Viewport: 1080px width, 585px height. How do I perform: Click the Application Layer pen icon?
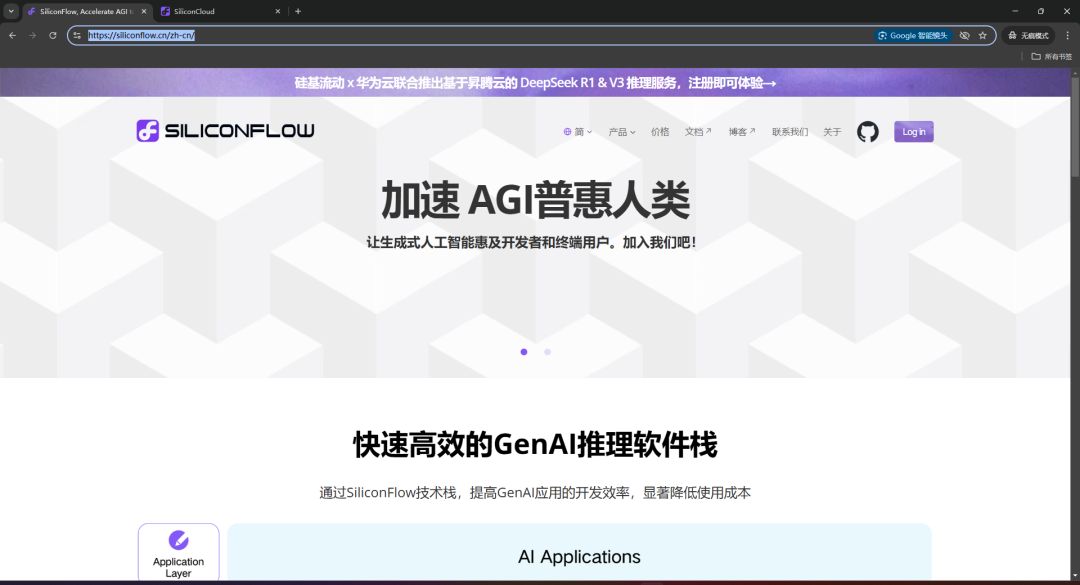point(178,540)
